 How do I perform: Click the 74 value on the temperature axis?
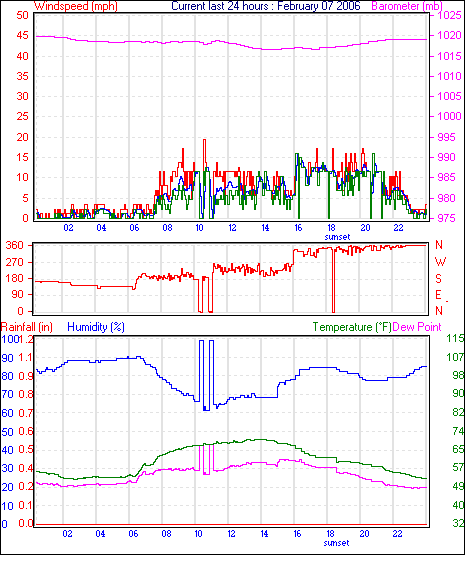pyautogui.click(x=458, y=431)
